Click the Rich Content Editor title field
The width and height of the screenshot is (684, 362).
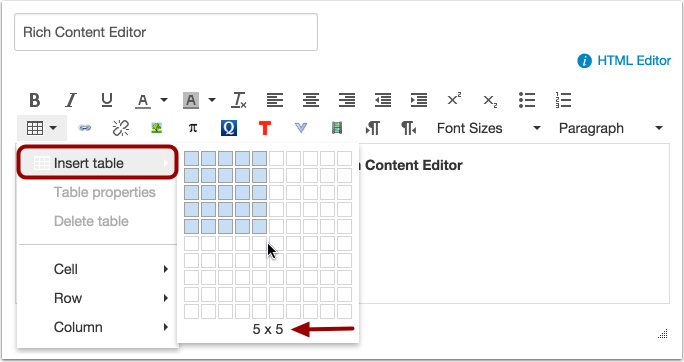166,32
